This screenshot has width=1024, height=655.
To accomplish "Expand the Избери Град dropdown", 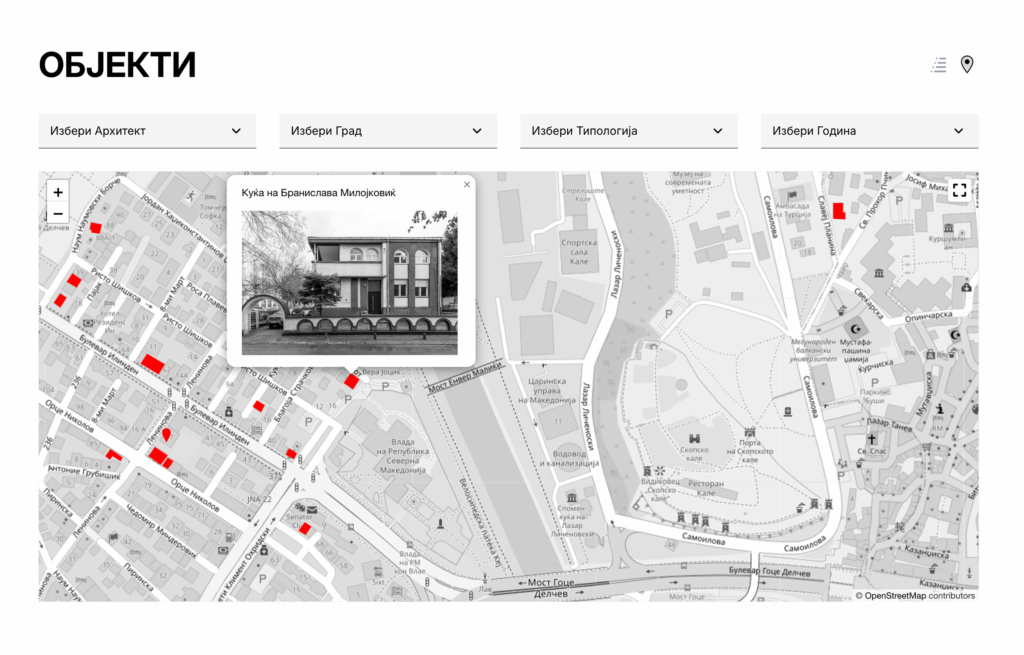I will (x=388, y=131).
